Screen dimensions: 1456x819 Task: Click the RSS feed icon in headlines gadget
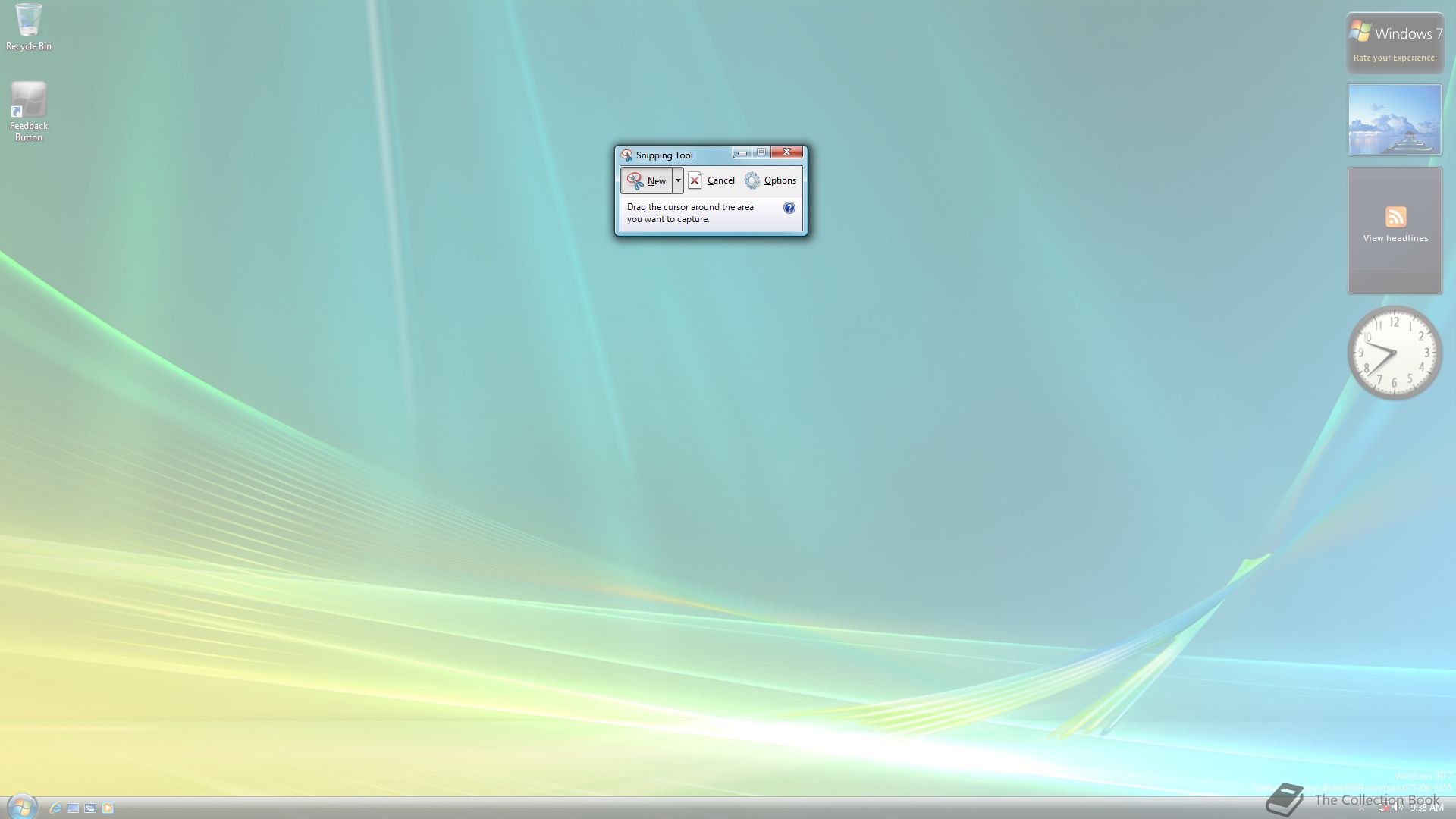tap(1395, 217)
